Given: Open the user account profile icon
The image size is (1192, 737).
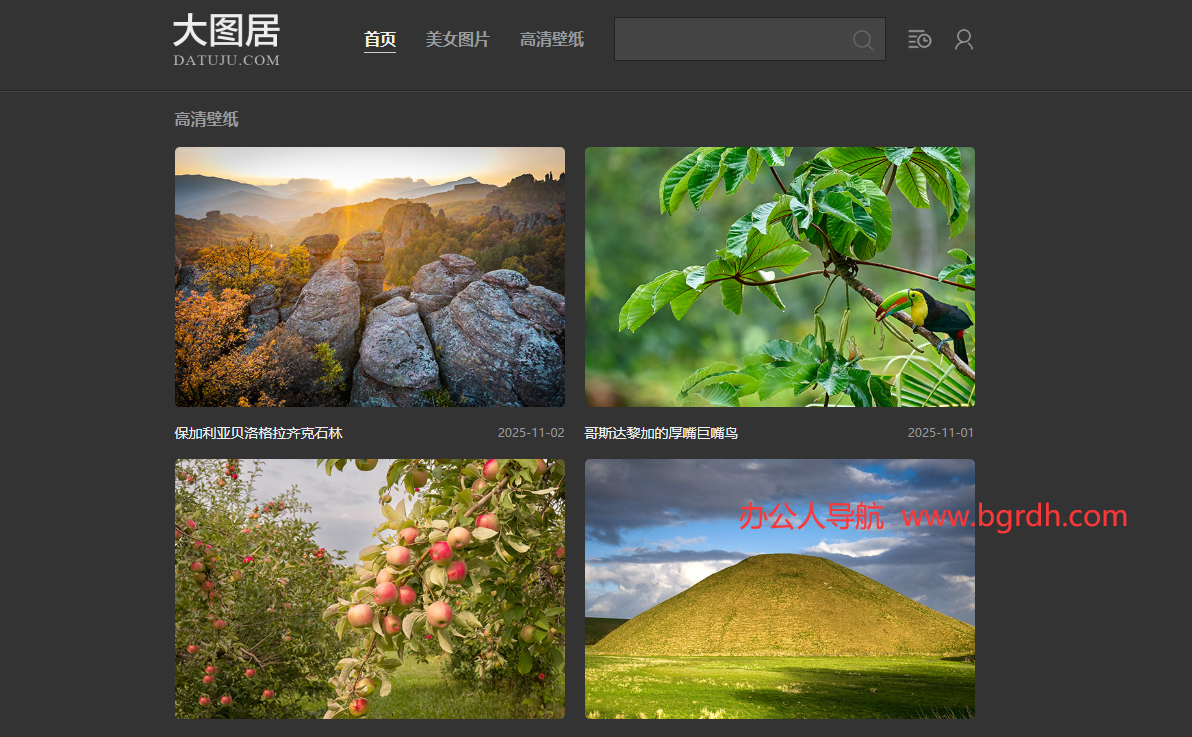Looking at the screenshot, I should pos(963,40).
